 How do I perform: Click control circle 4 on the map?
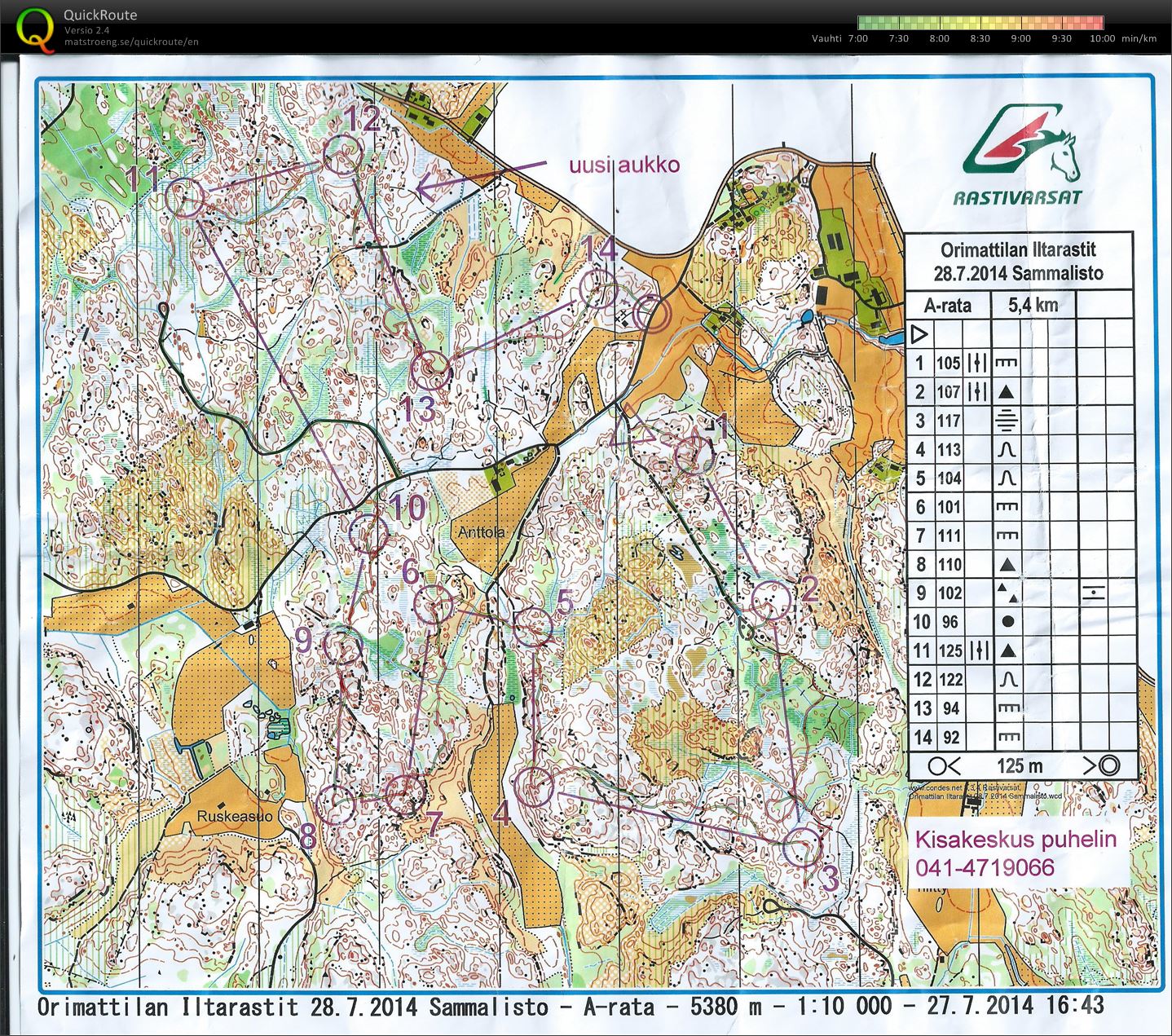(x=534, y=787)
